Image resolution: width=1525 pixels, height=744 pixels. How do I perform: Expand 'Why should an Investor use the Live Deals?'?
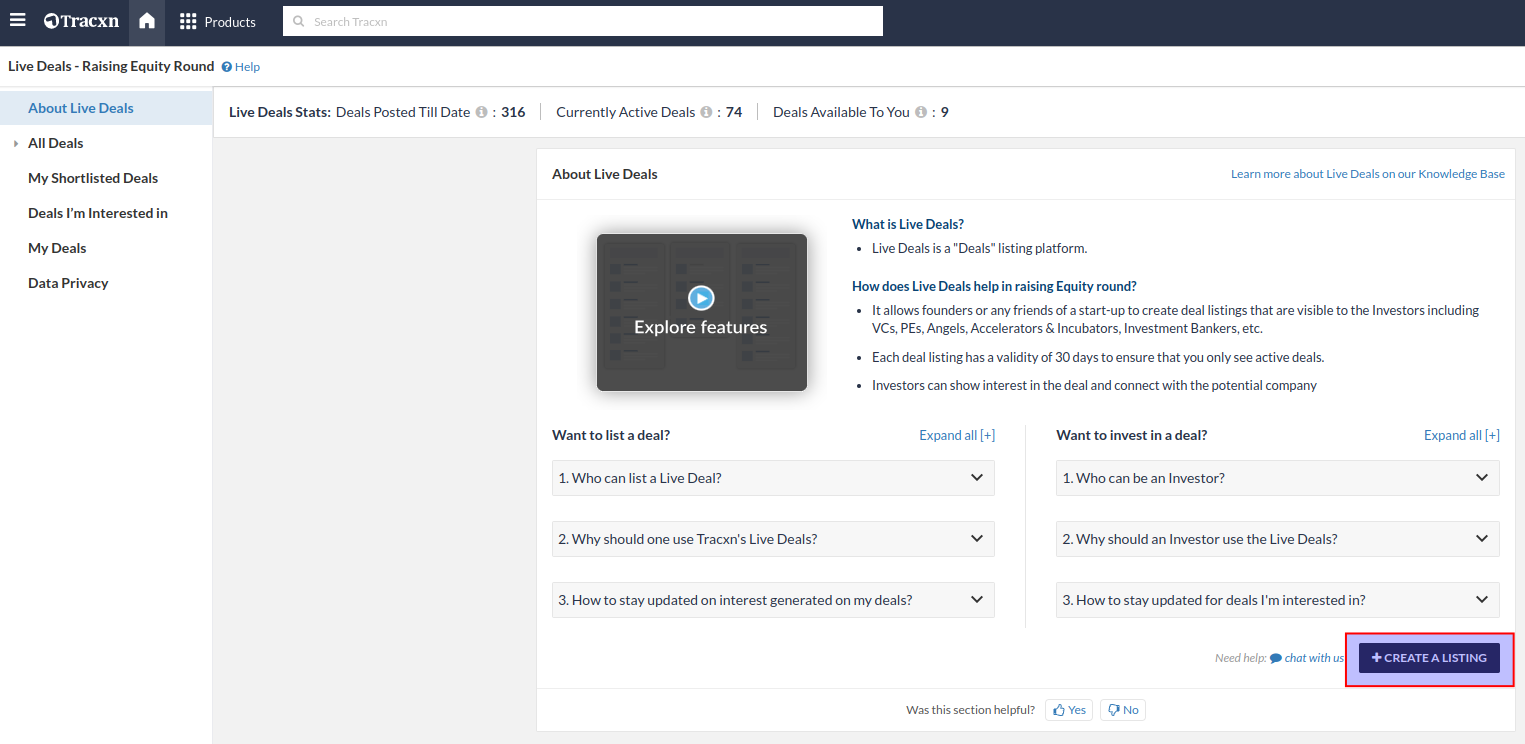coord(1277,539)
